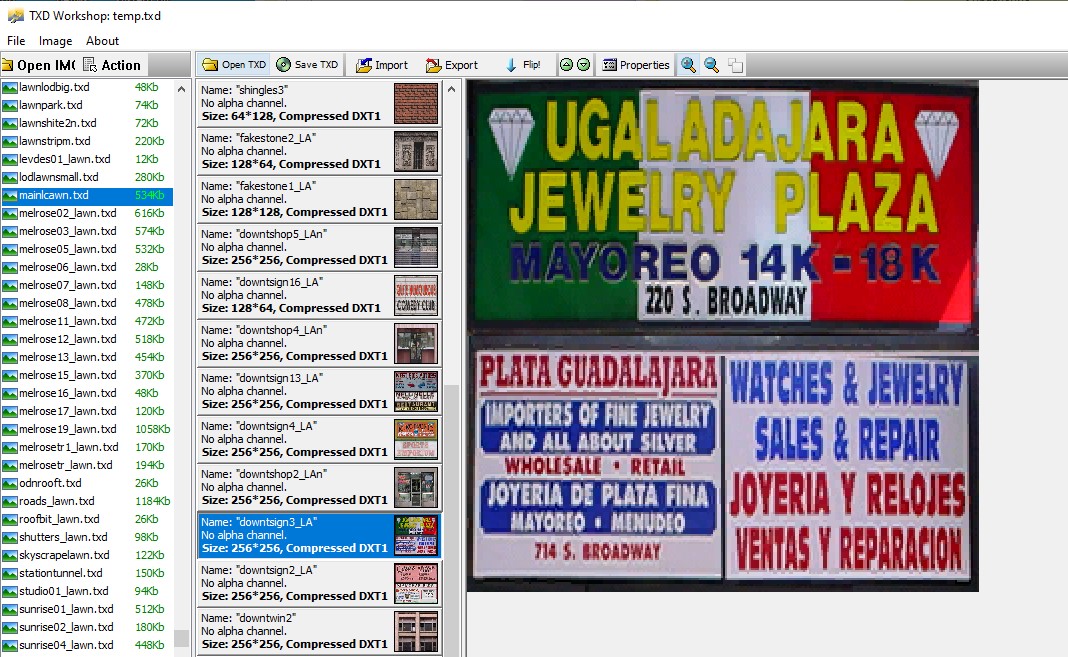Select lawnpark.txd file entry
The width and height of the screenshot is (1068, 657).
click(x=87, y=105)
